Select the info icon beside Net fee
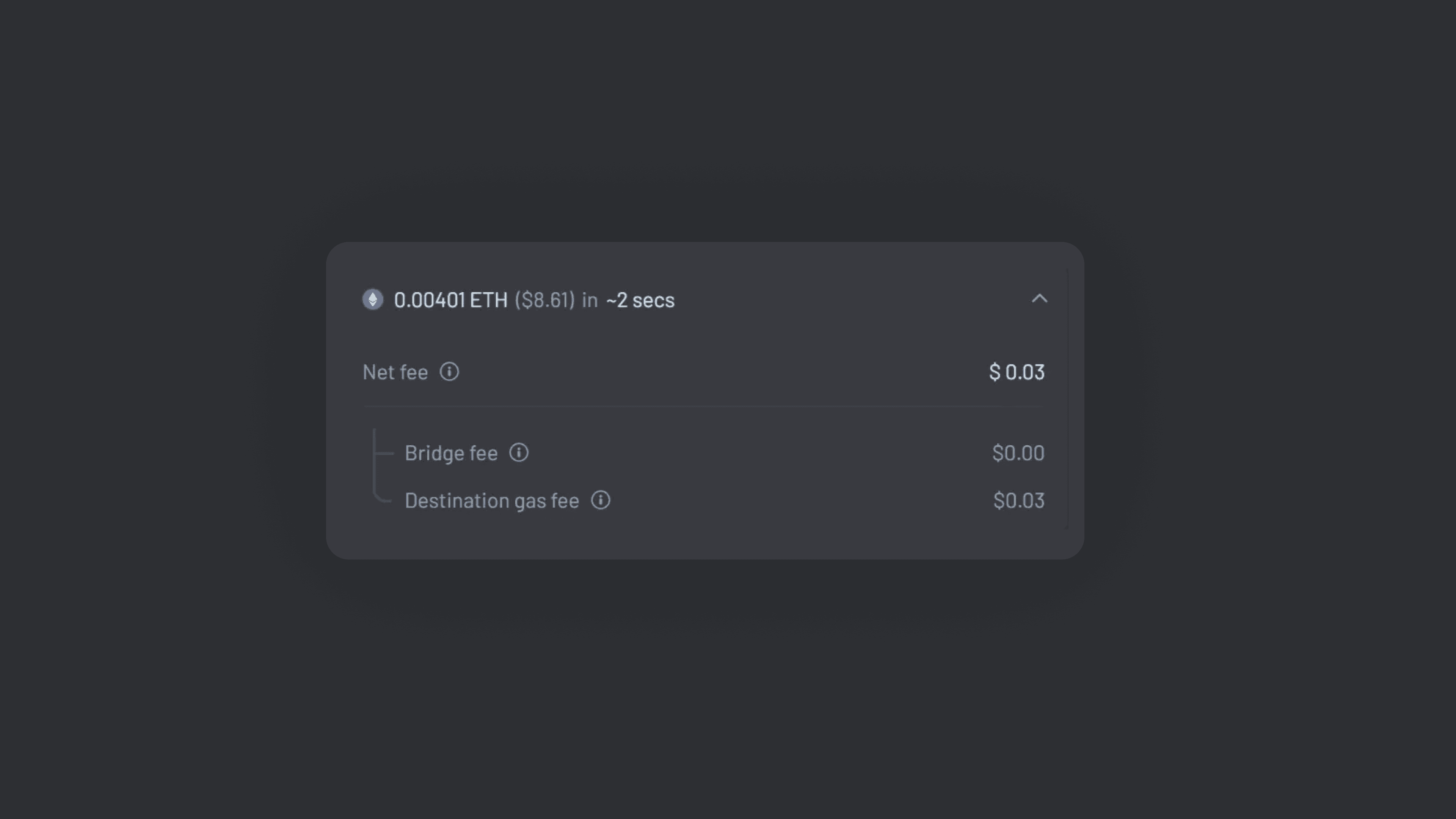The image size is (1456, 819). pyautogui.click(x=449, y=372)
